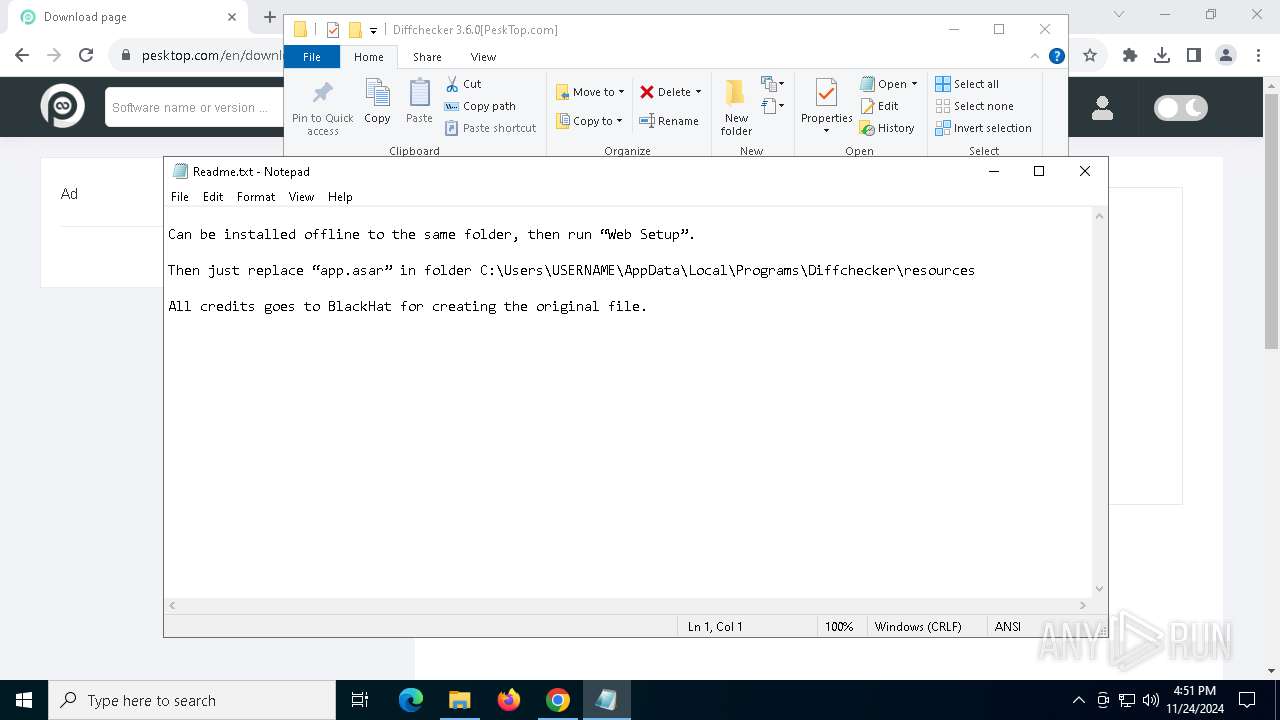
Task: Click Notepad horizontal scrollbar right arrow
Action: coord(1082,605)
